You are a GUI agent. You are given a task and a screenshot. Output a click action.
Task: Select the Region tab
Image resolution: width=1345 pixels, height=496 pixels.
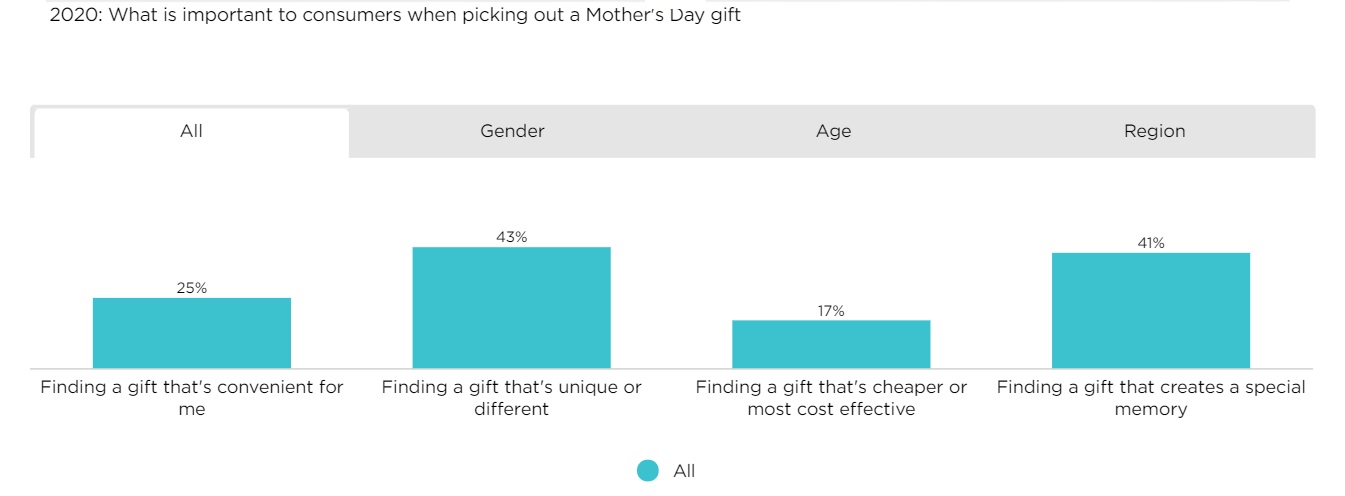1154,132
